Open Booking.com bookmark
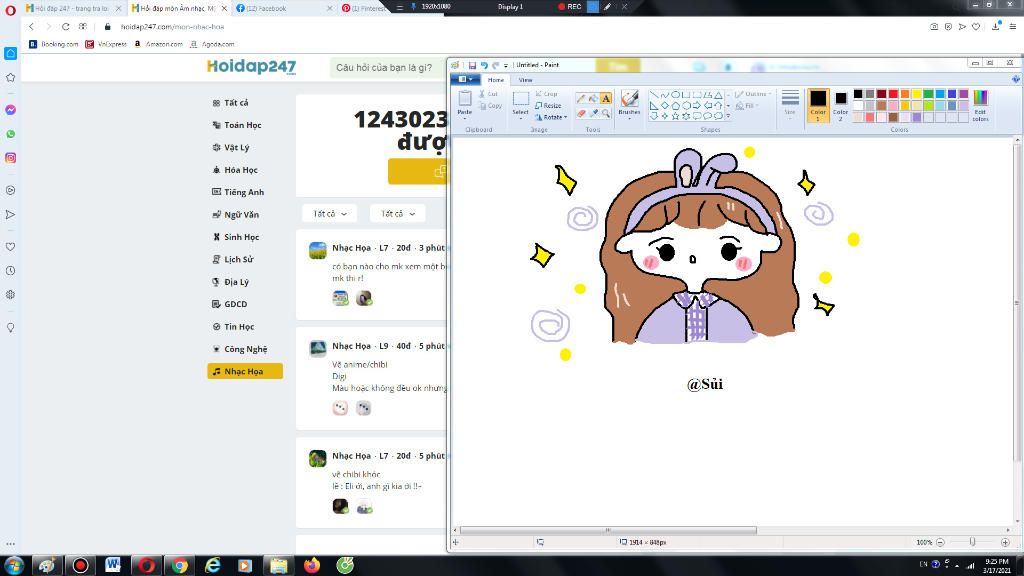 pos(54,44)
